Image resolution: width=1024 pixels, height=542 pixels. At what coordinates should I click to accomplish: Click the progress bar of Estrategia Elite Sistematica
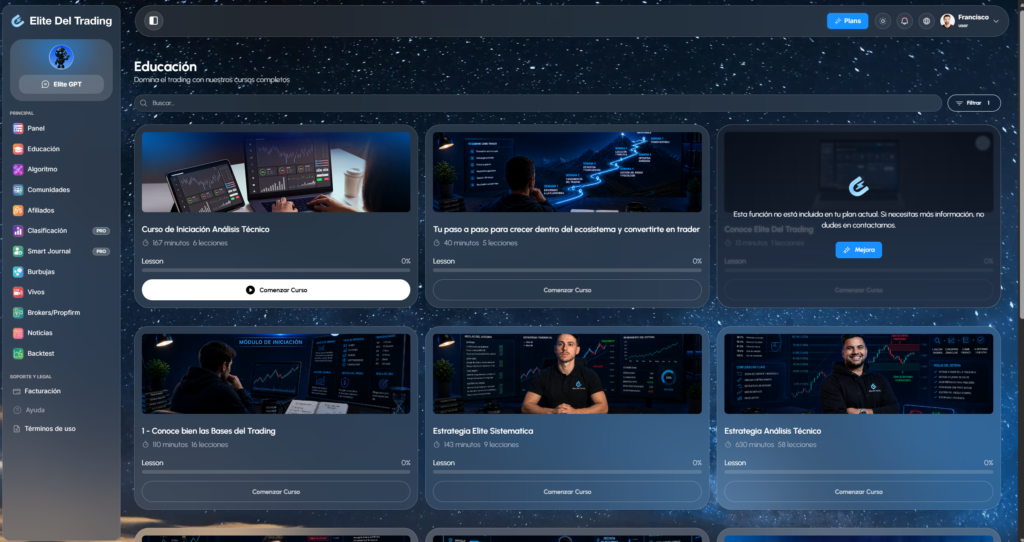pos(567,471)
